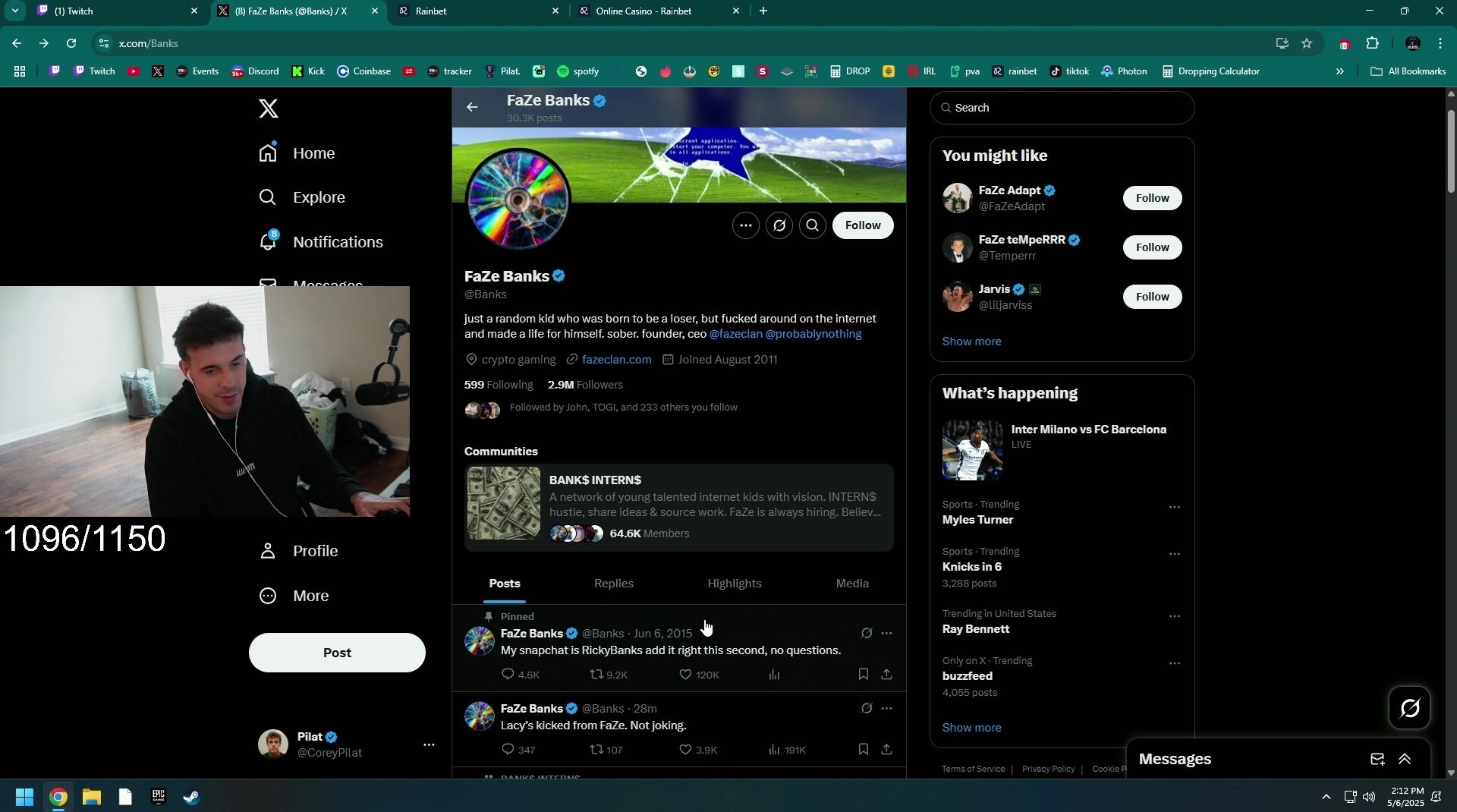Screen dimensions: 1457x812
Task: Bookmark this page with star icon
Action: tap(1307, 43)
